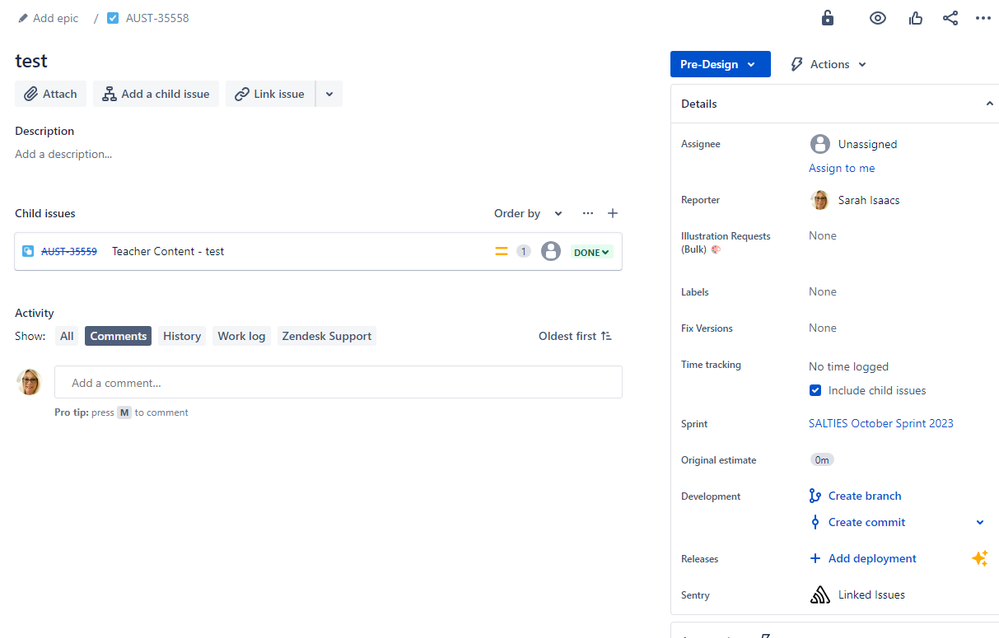999x638 pixels.
Task: Click the Sentry logo icon
Action: pyautogui.click(x=820, y=595)
